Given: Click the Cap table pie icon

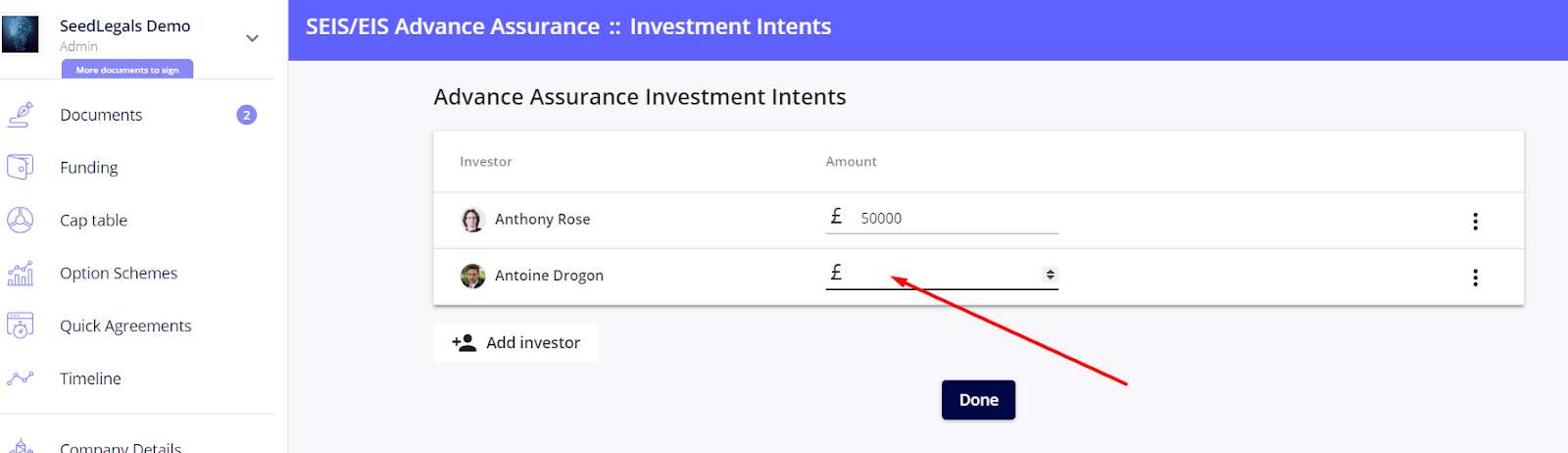Looking at the screenshot, I should (21, 220).
